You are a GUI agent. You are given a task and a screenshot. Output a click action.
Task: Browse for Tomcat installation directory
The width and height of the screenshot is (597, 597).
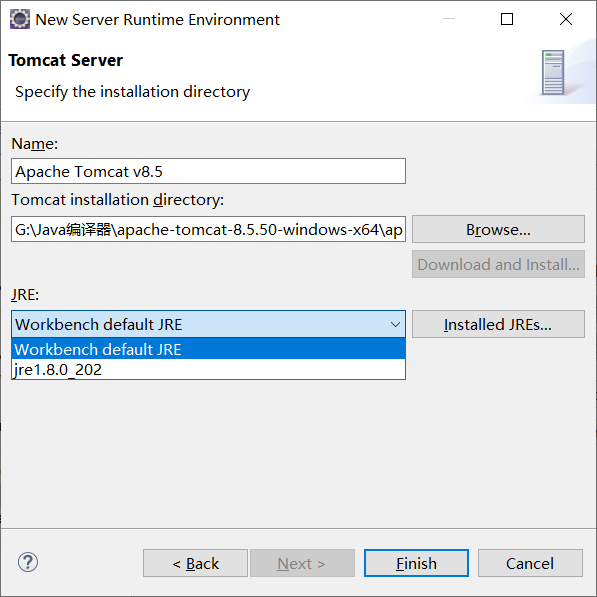498,229
